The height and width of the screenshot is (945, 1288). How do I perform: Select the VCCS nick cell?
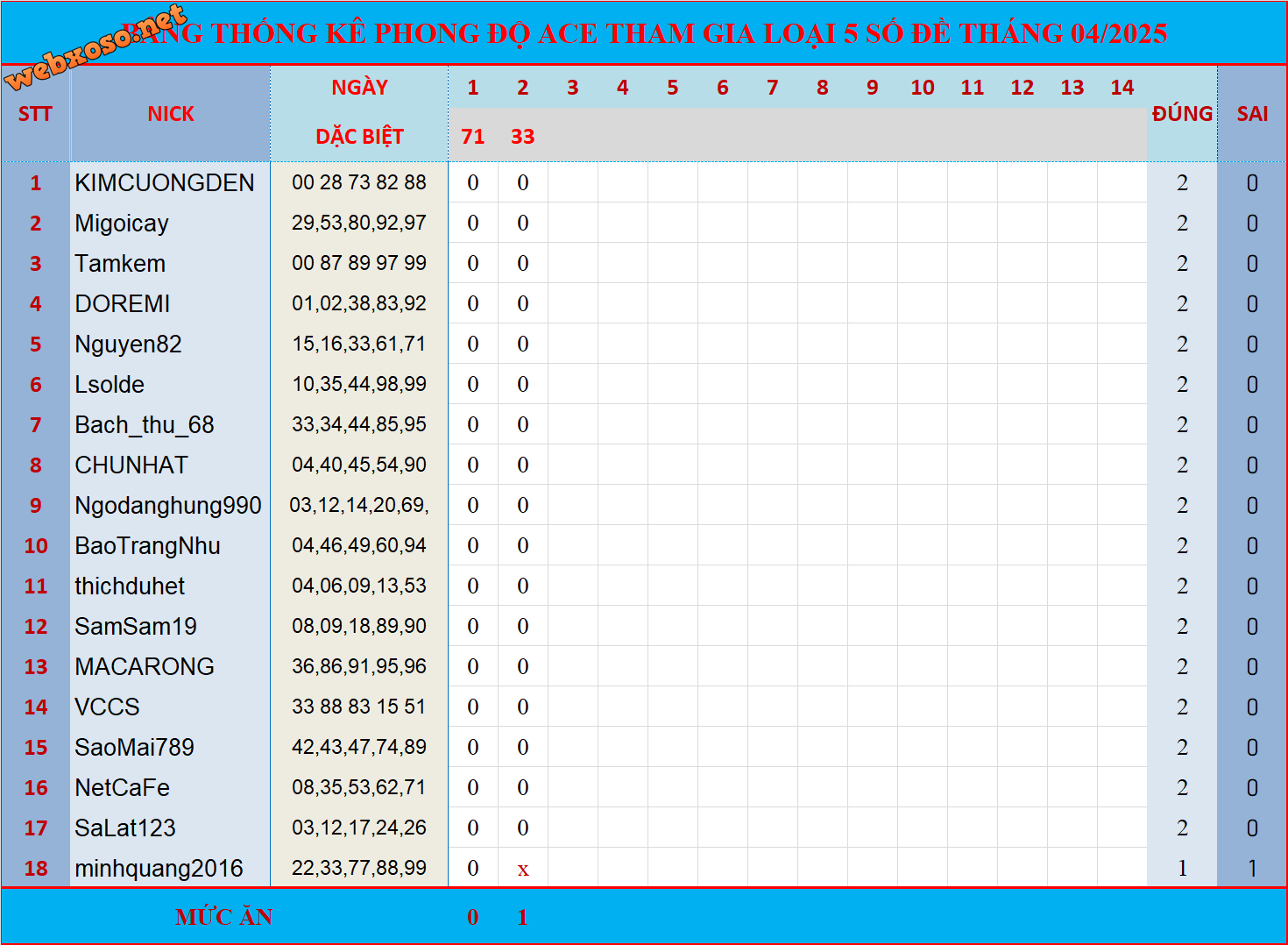tap(170, 707)
